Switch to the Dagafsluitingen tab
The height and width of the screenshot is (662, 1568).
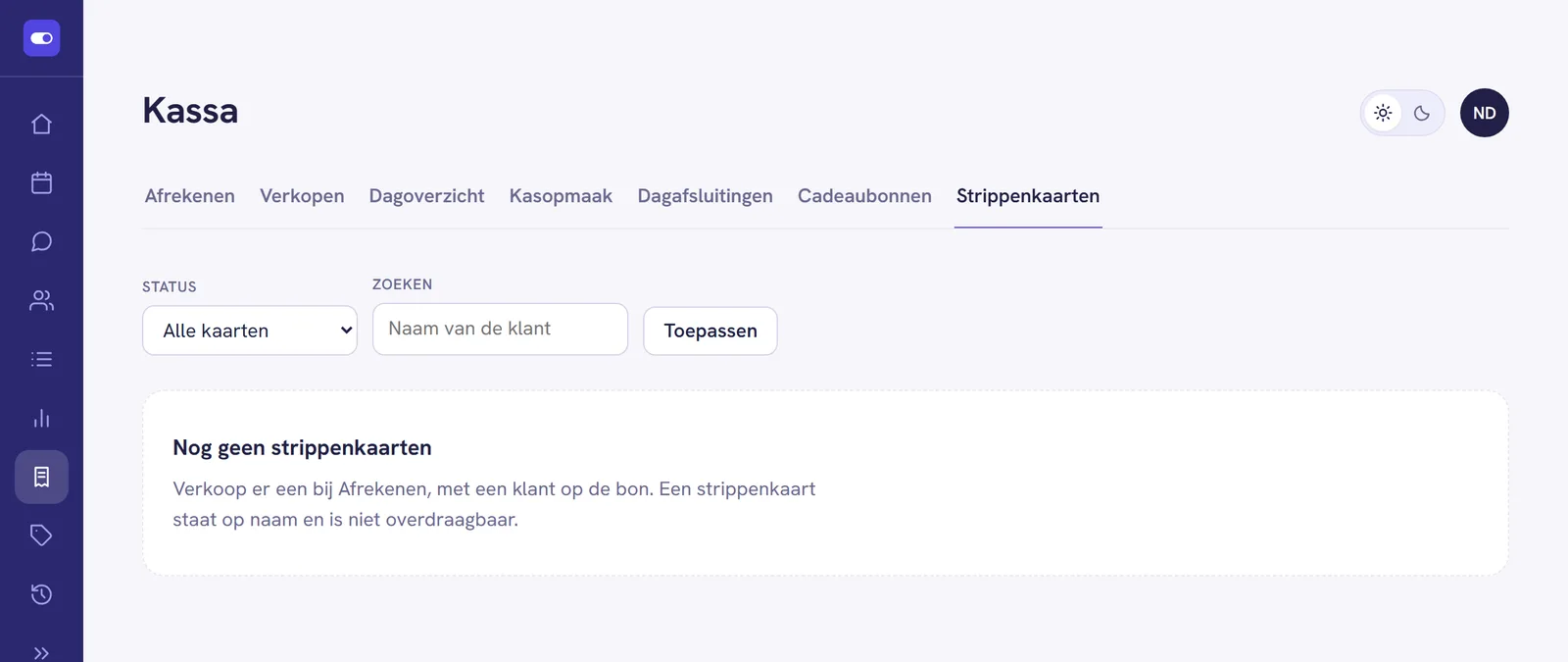705,196
